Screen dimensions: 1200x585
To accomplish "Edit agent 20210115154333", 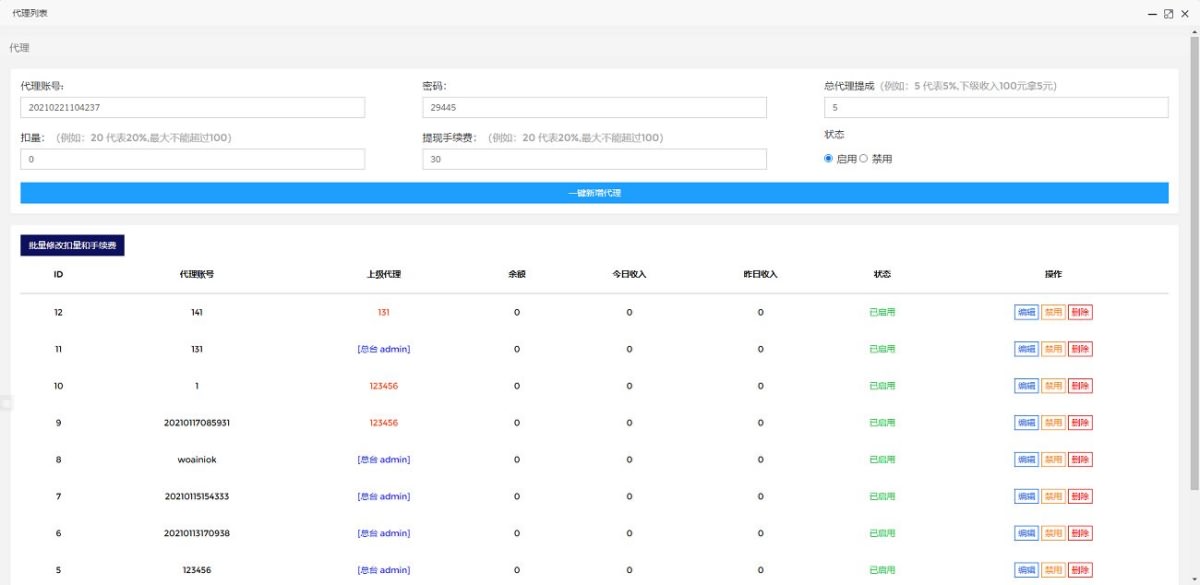I will pos(1026,497).
